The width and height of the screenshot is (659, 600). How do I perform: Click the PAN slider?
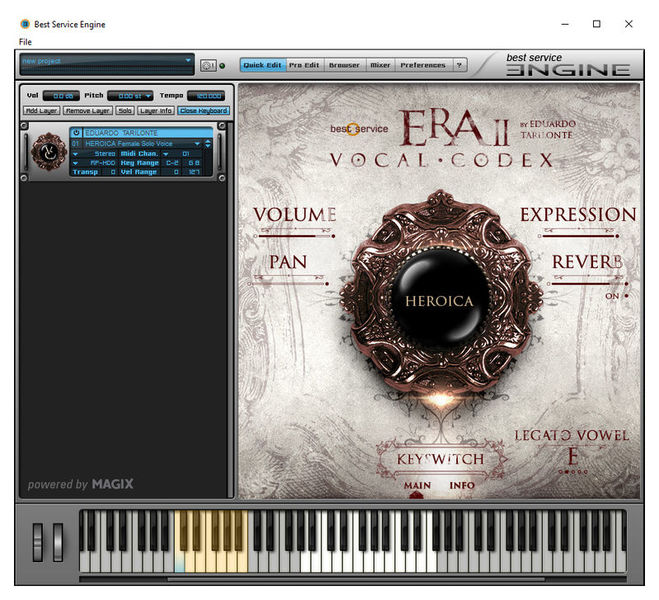coord(289,284)
